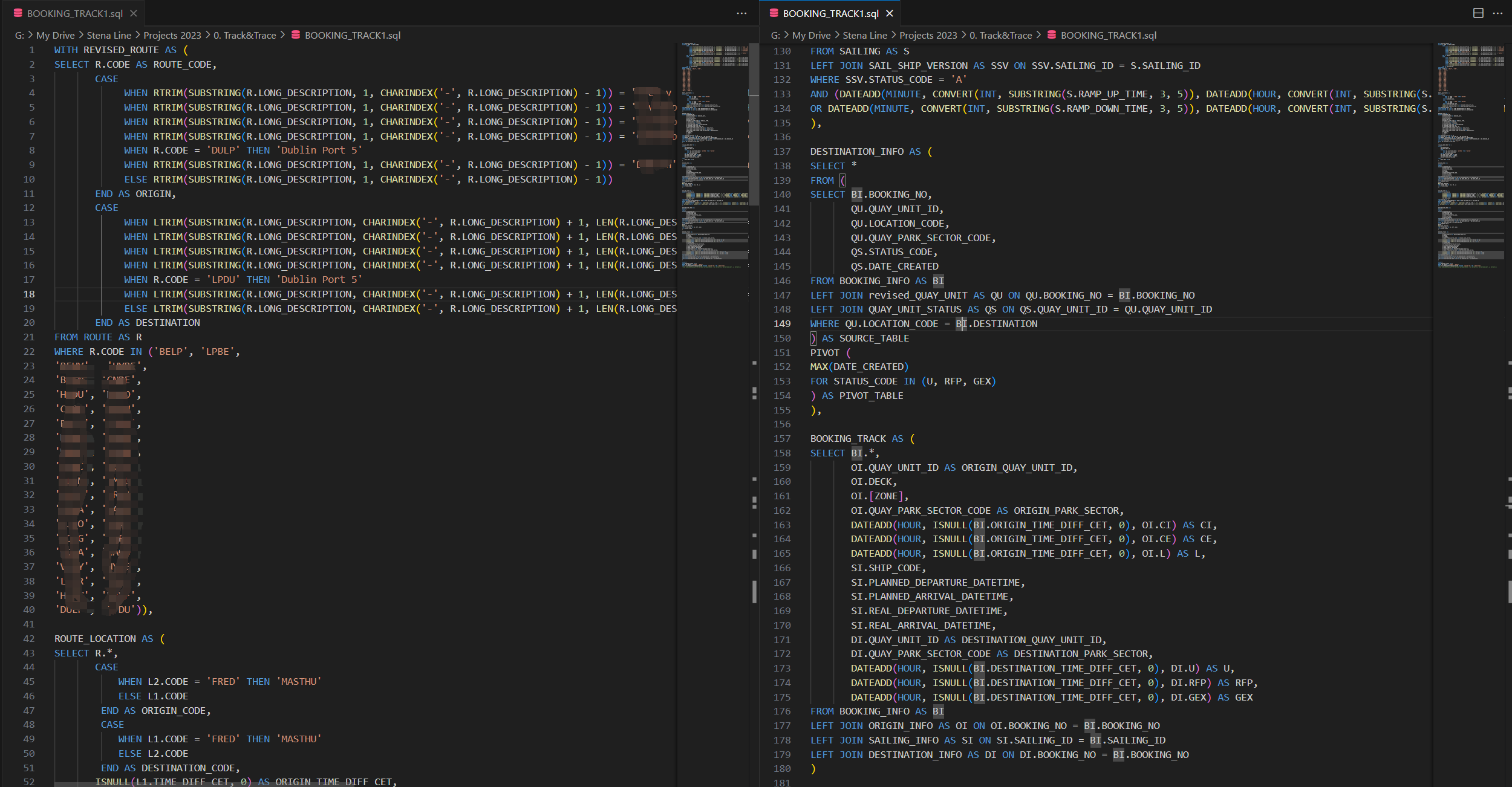The width and height of the screenshot is (1512, 787).
Task: Click SQL file icon in right breadcrumb
Action: (1052, 35)
